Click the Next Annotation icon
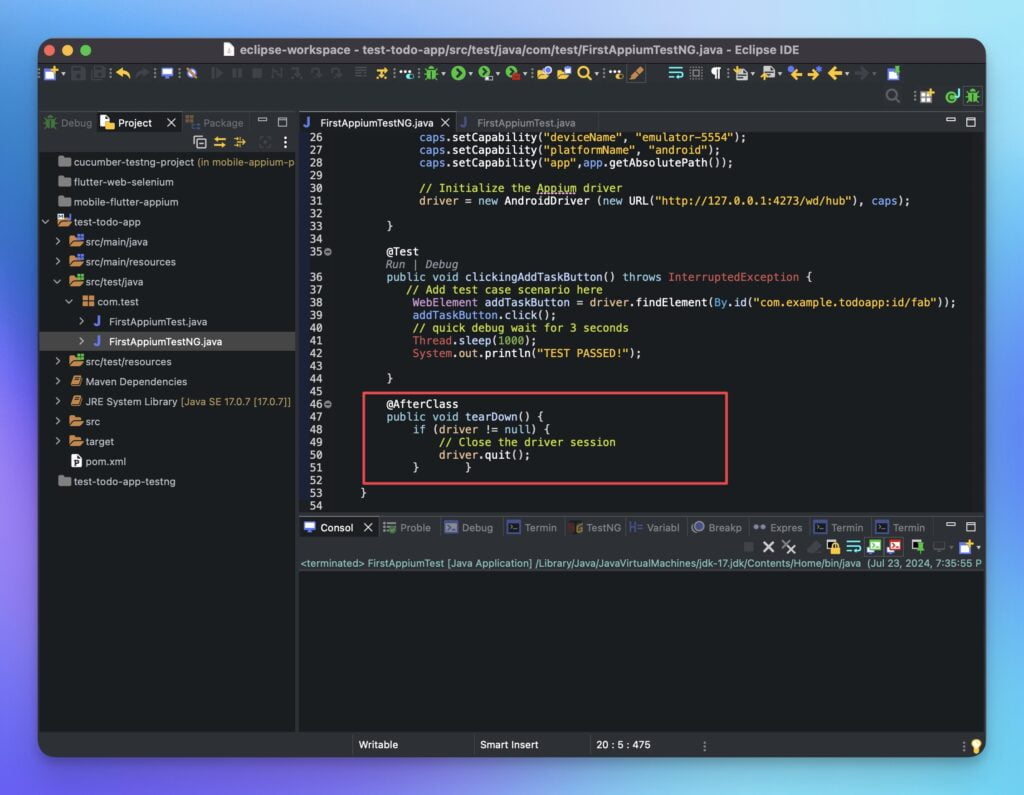The width and height of the screenshot is (1024, 795). 741,73
